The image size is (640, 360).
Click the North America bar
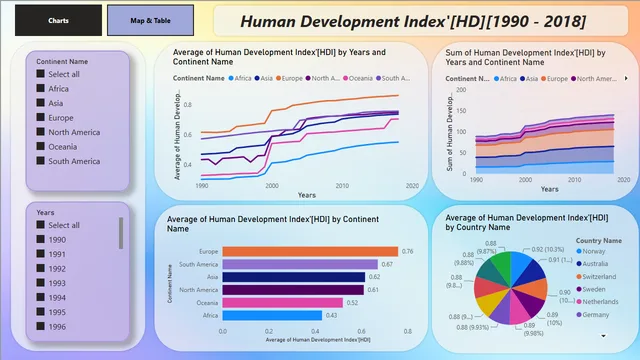[293, 290]
